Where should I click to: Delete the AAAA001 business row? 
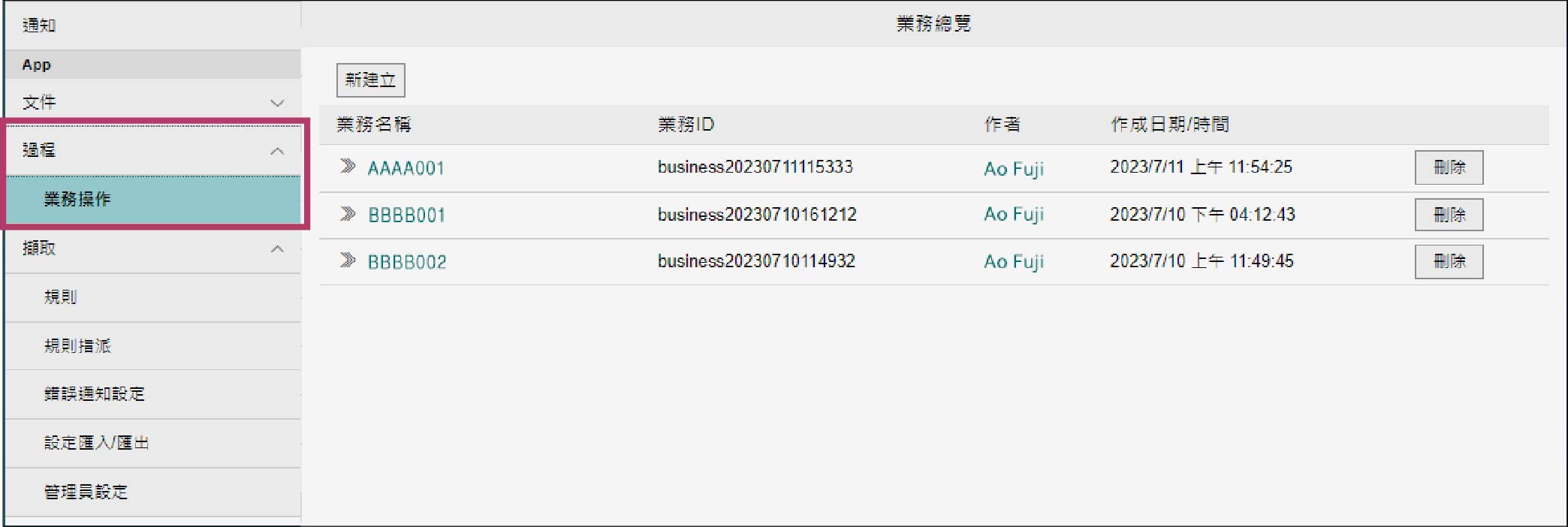(1449, 167)
